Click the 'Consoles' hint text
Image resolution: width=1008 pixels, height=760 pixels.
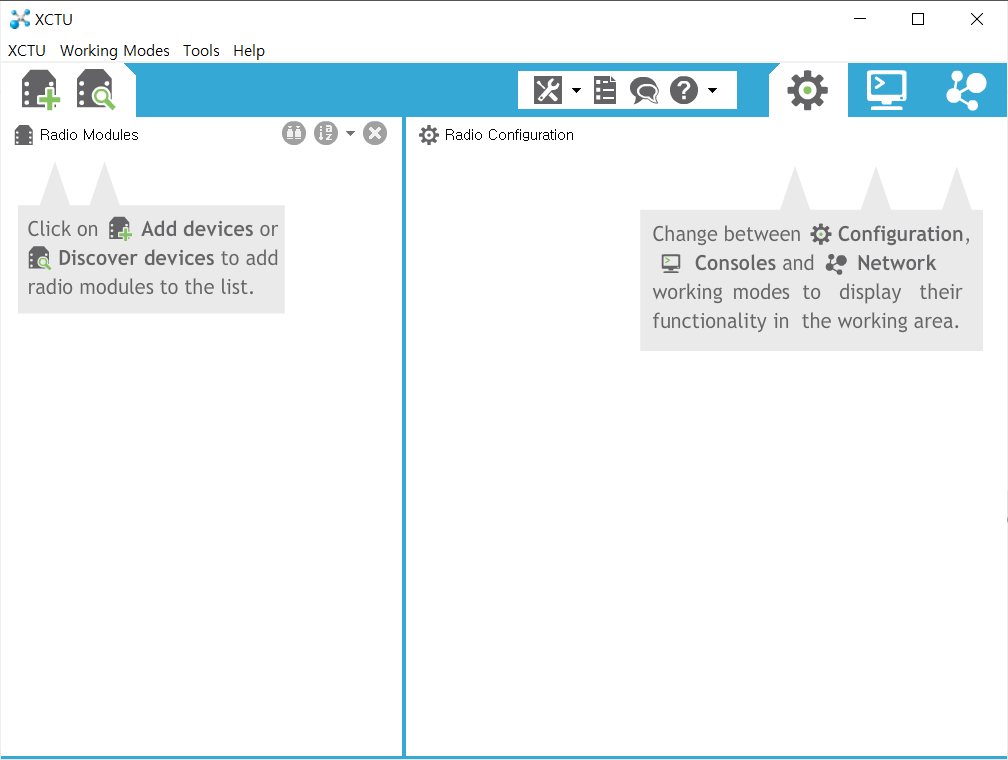(735, 263)
